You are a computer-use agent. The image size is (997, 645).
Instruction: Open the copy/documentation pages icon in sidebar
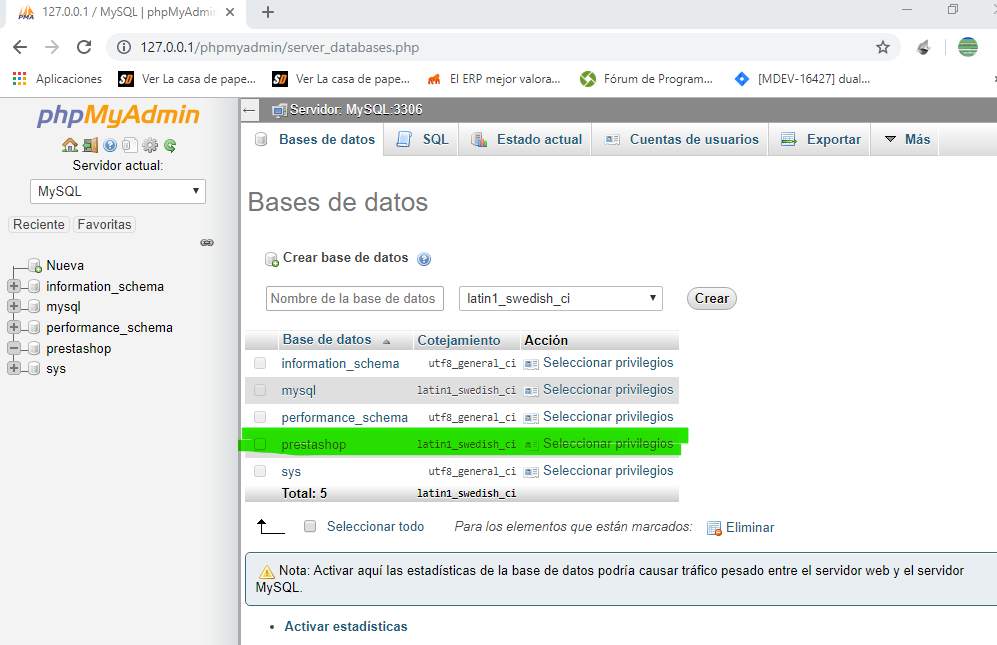point(130,146)
